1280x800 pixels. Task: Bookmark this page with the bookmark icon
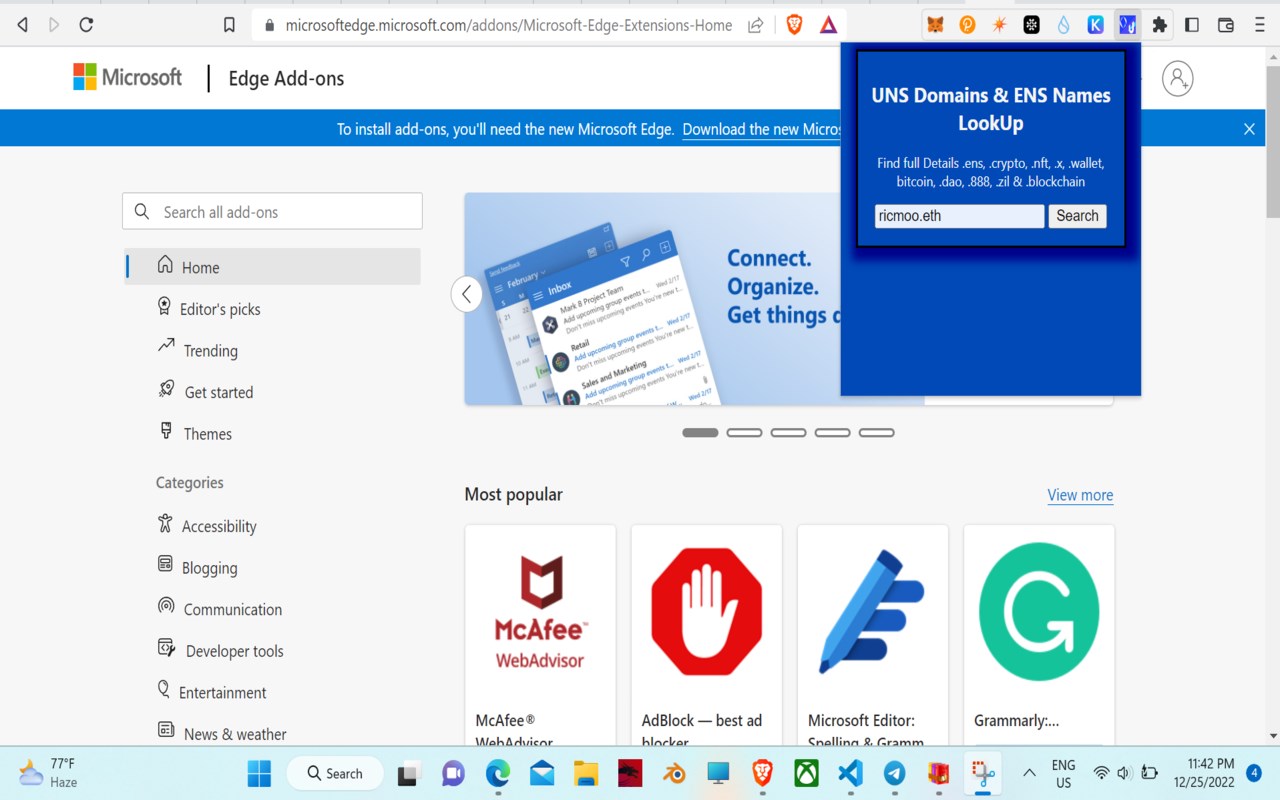pyautogui.click(x=229, y=25)
